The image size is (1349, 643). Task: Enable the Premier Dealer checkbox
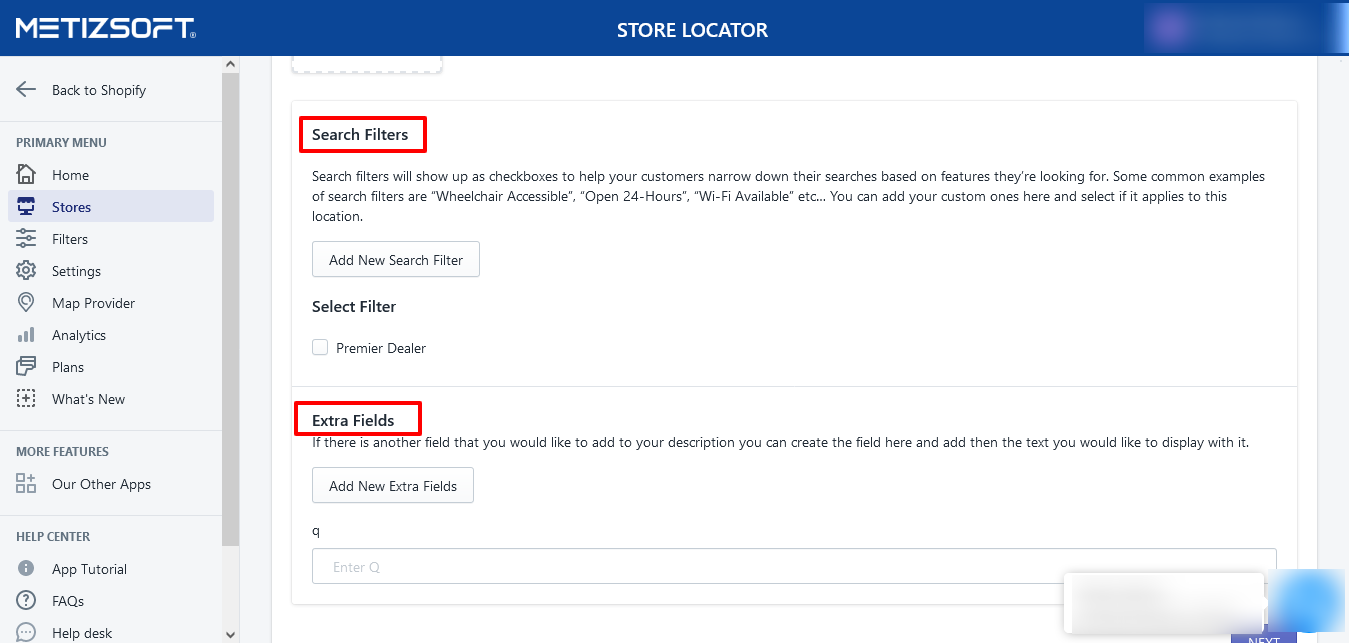pos(320,348)
